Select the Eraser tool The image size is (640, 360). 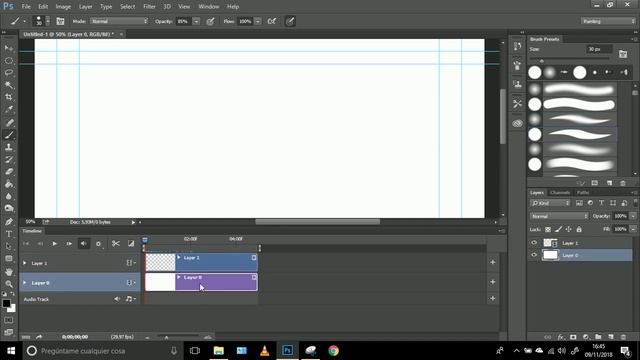(x=9, y=172)
